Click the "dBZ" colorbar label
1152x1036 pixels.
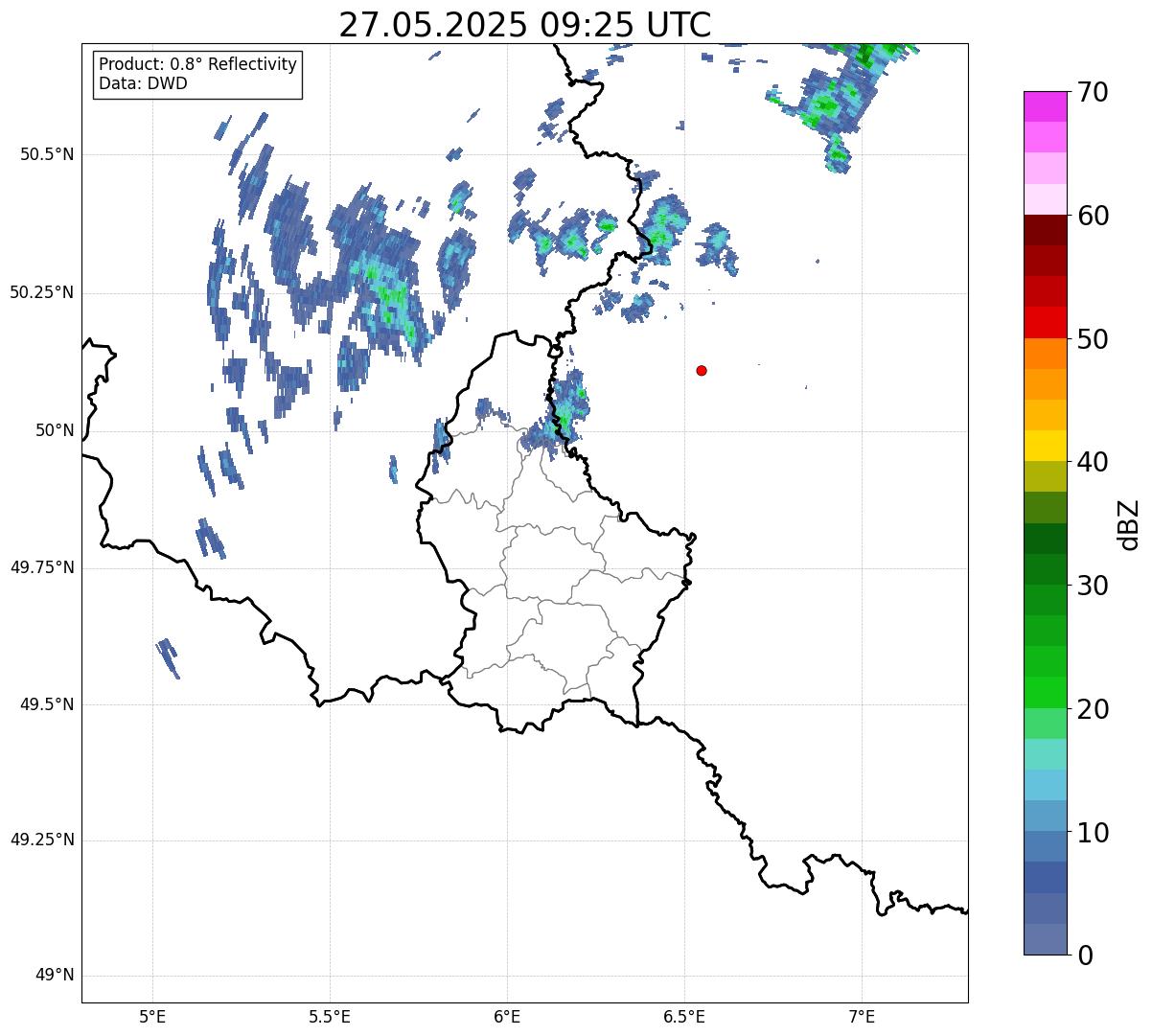1129,524
